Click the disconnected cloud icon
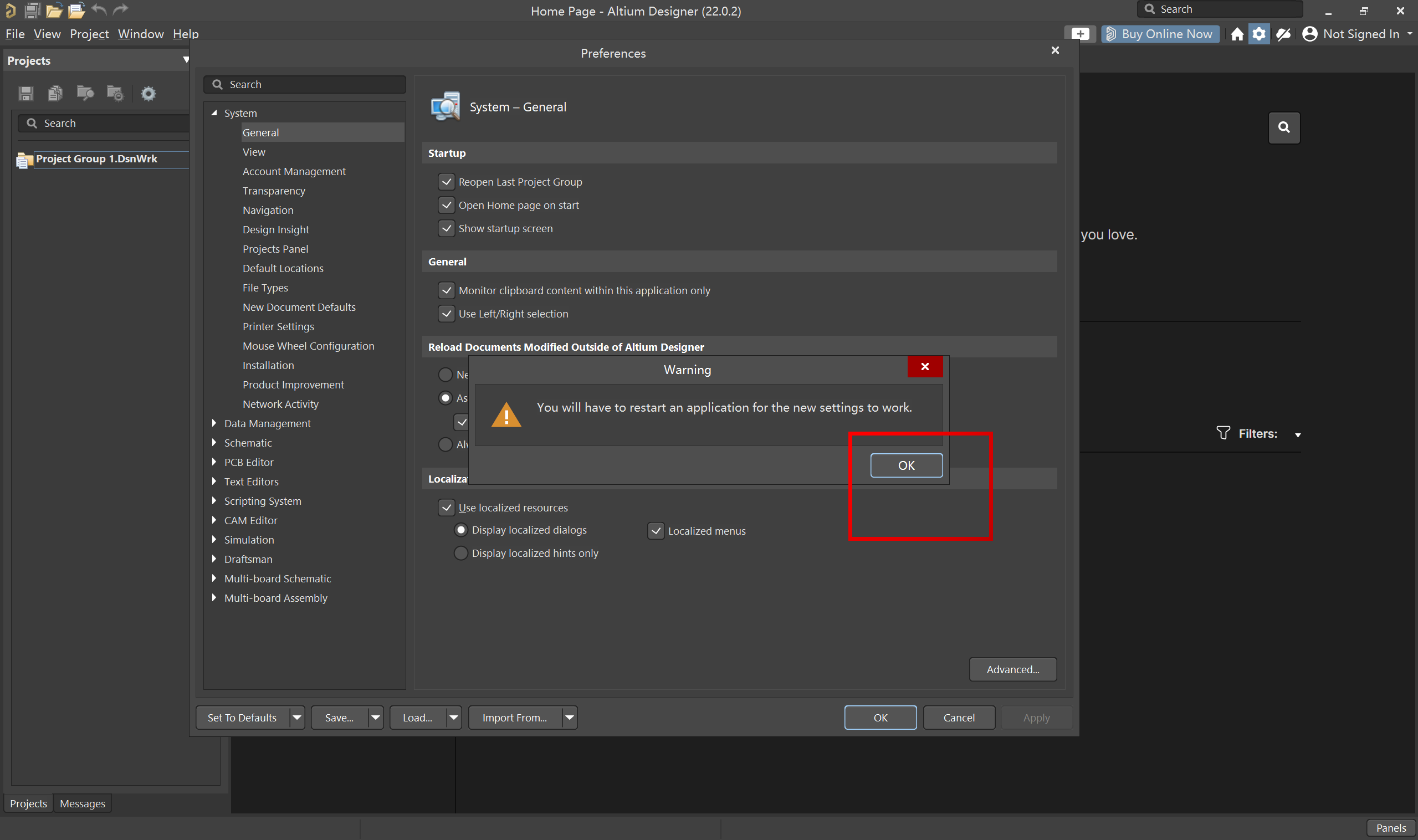 [1283, 34]
